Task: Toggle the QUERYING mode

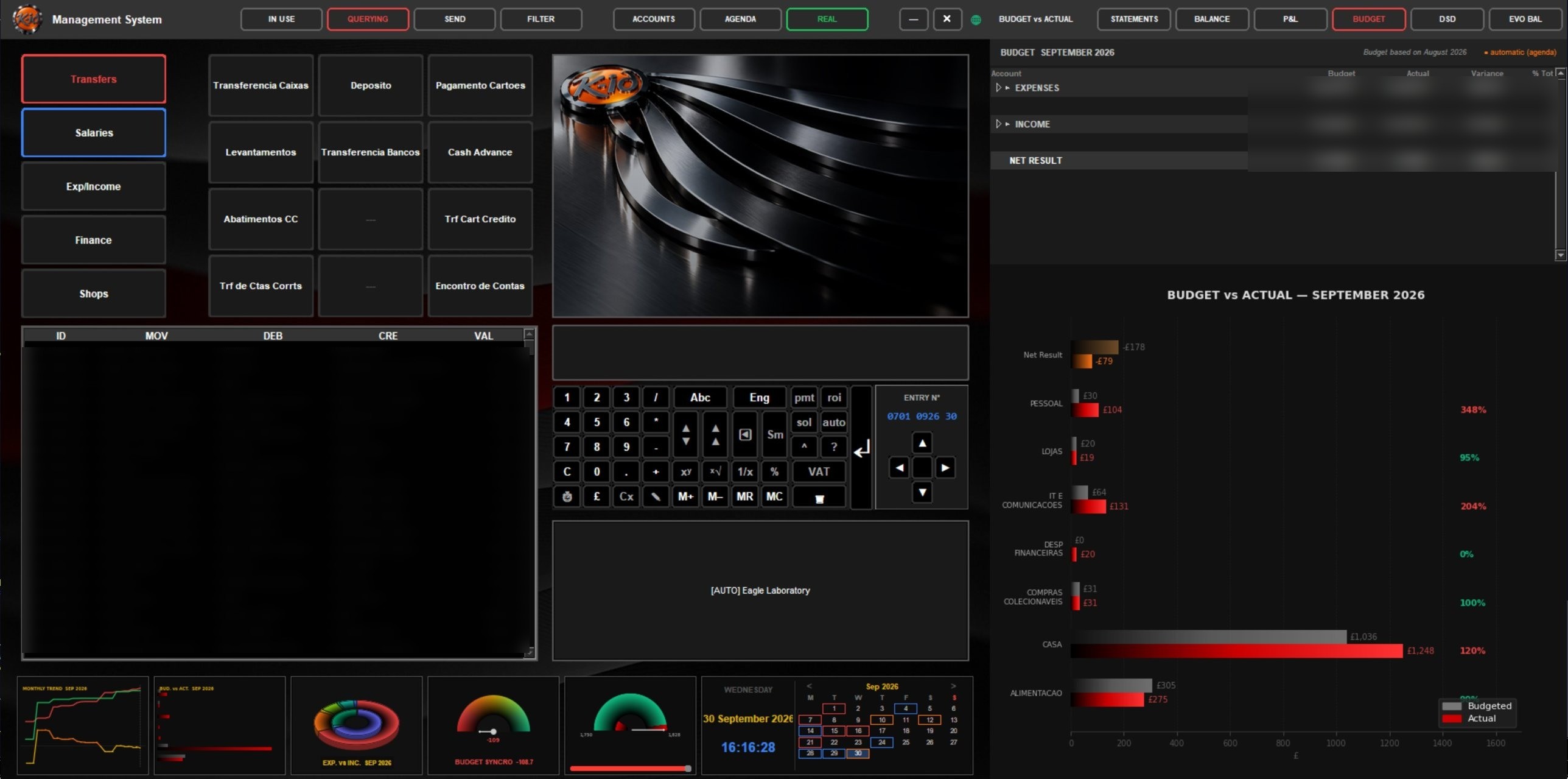Action: pos(368,19)
